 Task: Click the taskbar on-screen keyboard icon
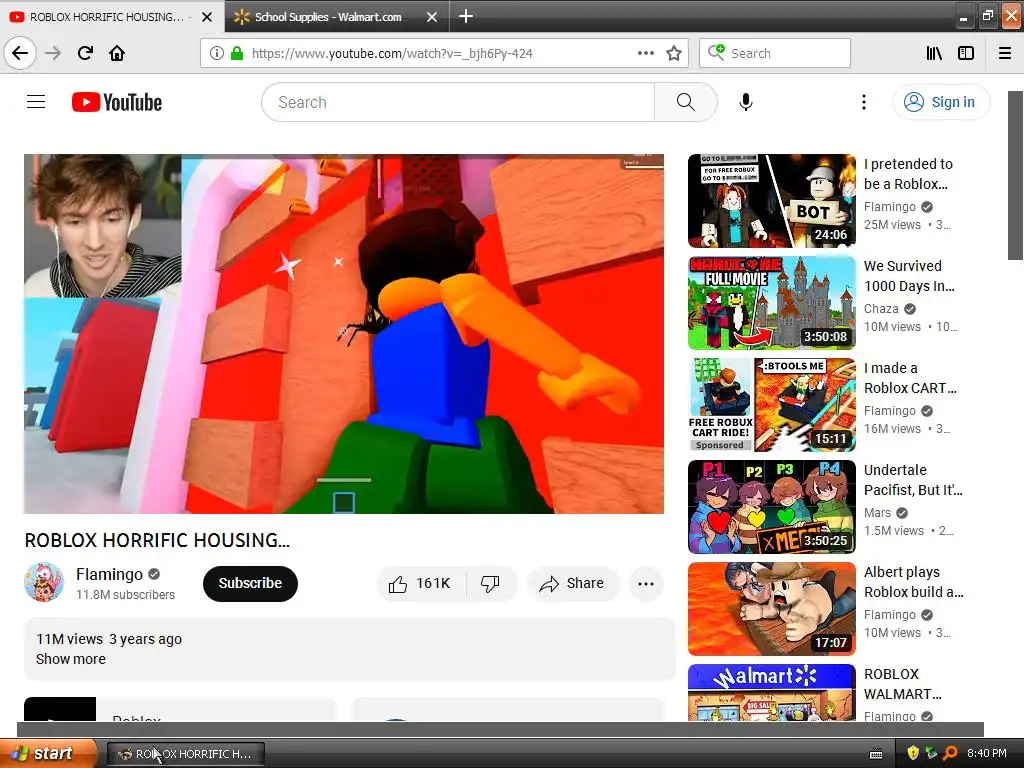876,754
